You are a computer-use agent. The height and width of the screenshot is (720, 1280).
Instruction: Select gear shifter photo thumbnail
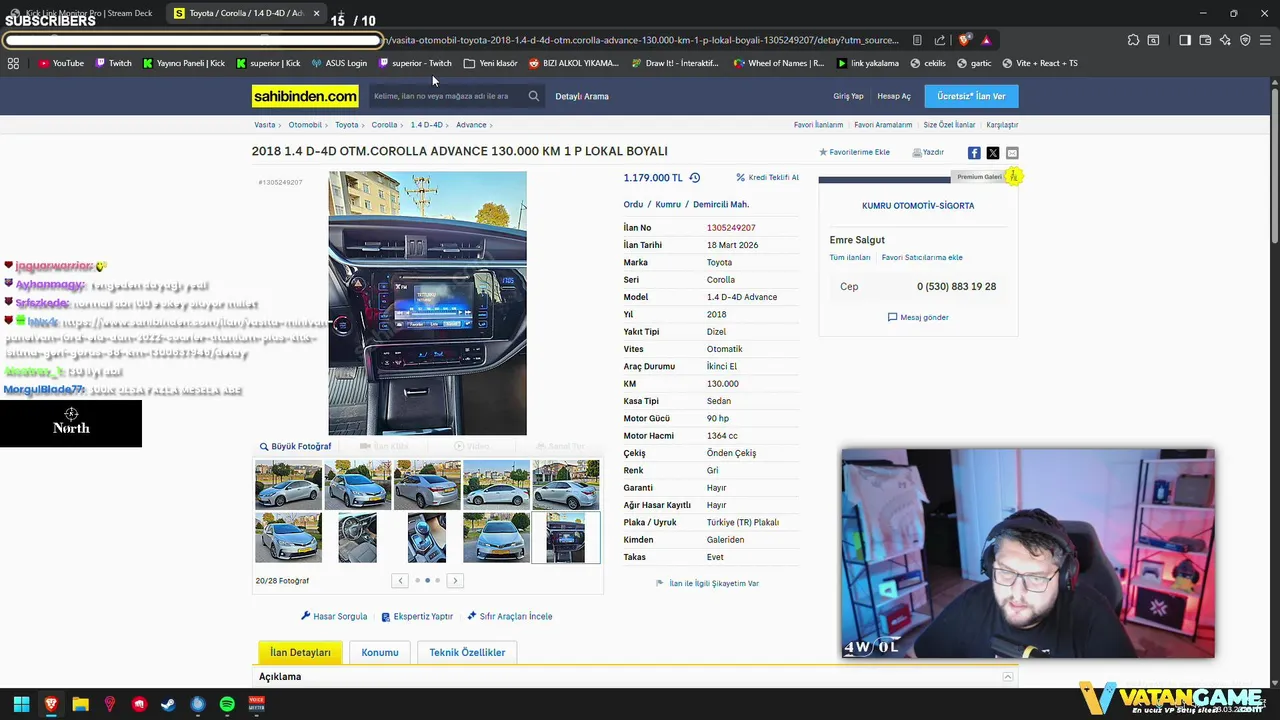click(427, 538)
